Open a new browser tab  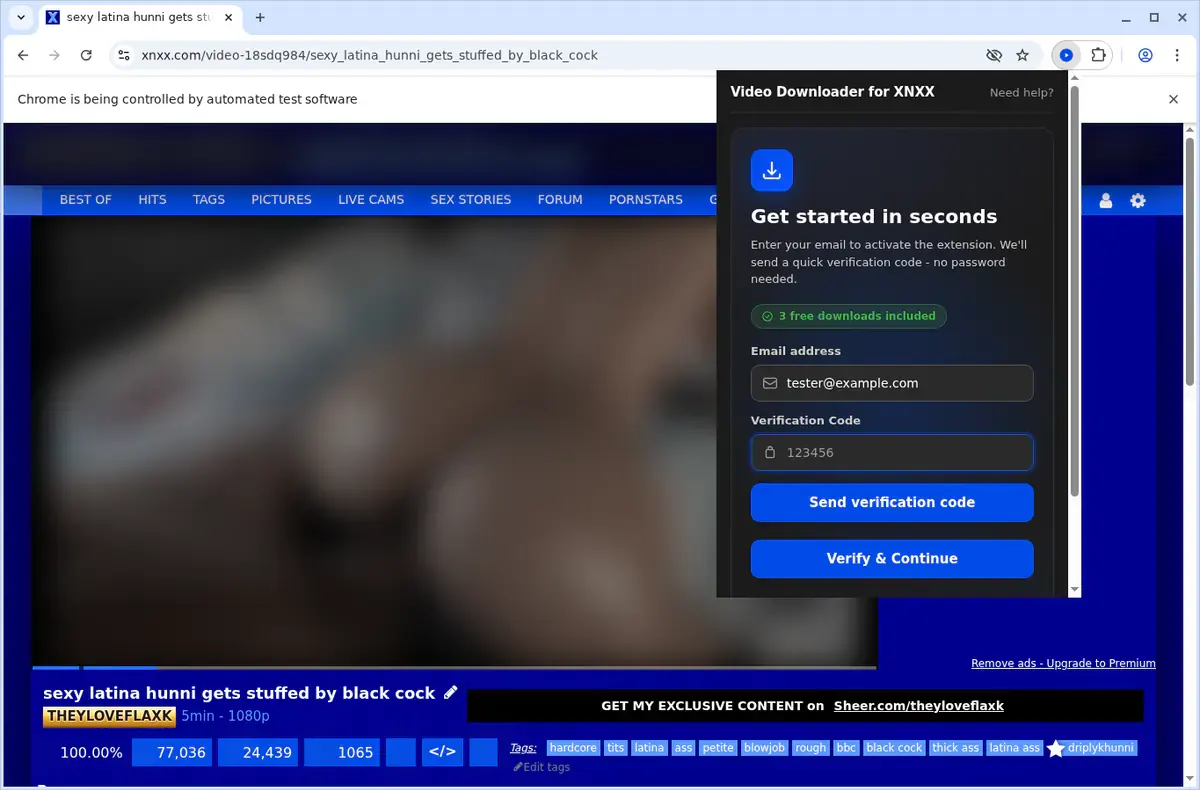click(260, 17)
